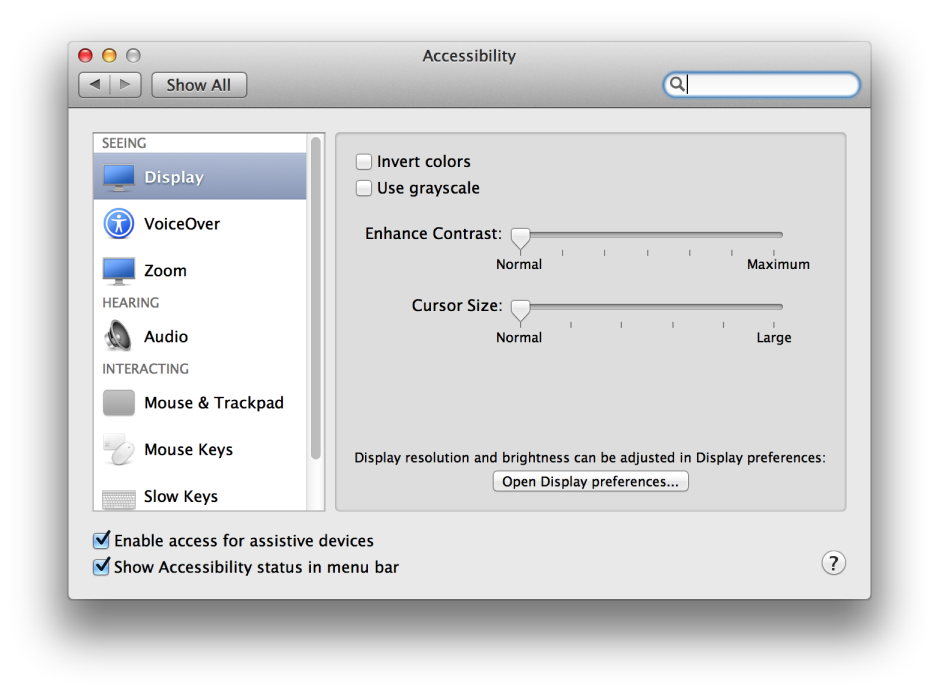The height and width of the screenshot is (694, 939).
Task: Click the magnifying glass in search field
Action: (x=677, y=85)
